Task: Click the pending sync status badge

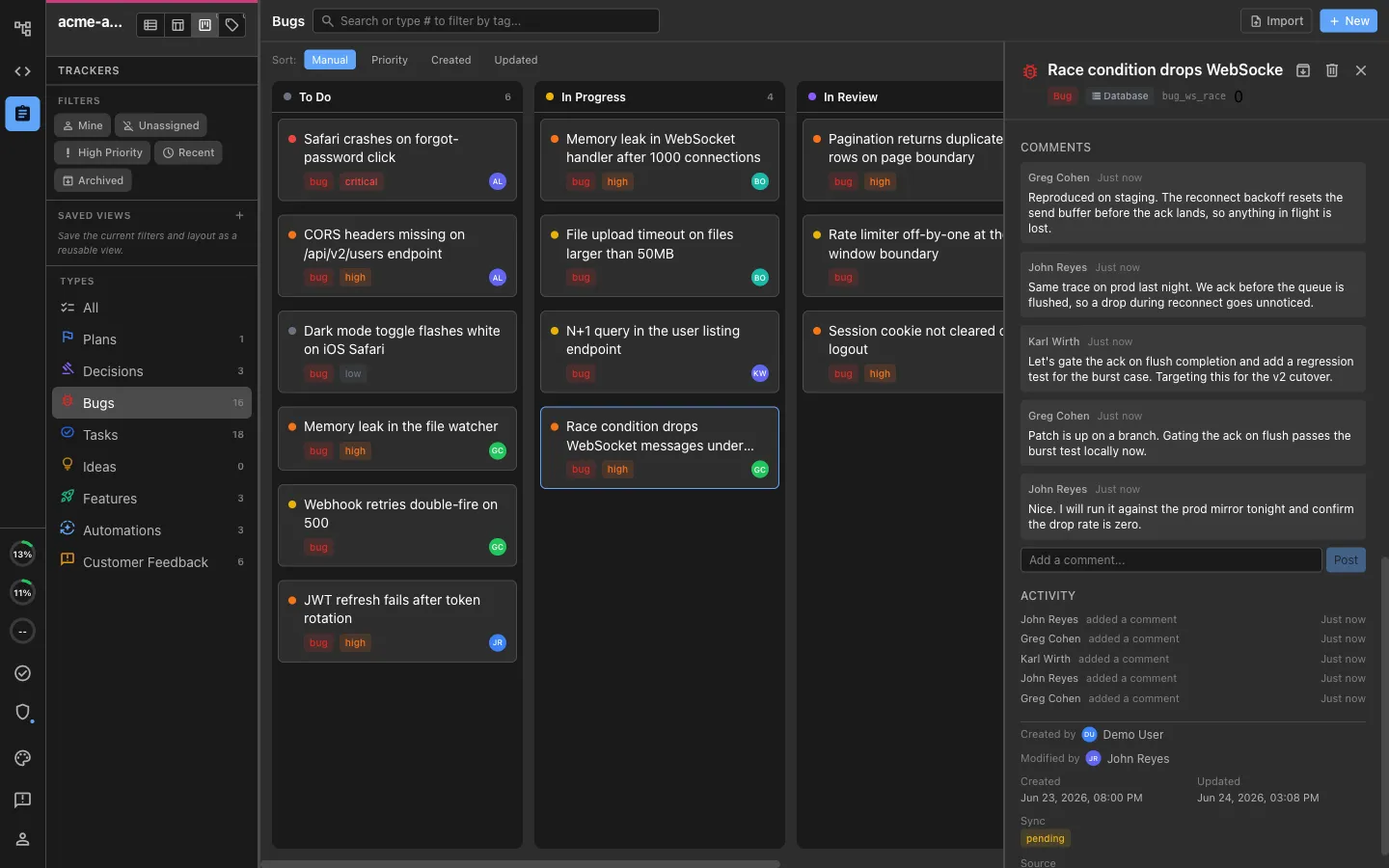Action: 1046,839
